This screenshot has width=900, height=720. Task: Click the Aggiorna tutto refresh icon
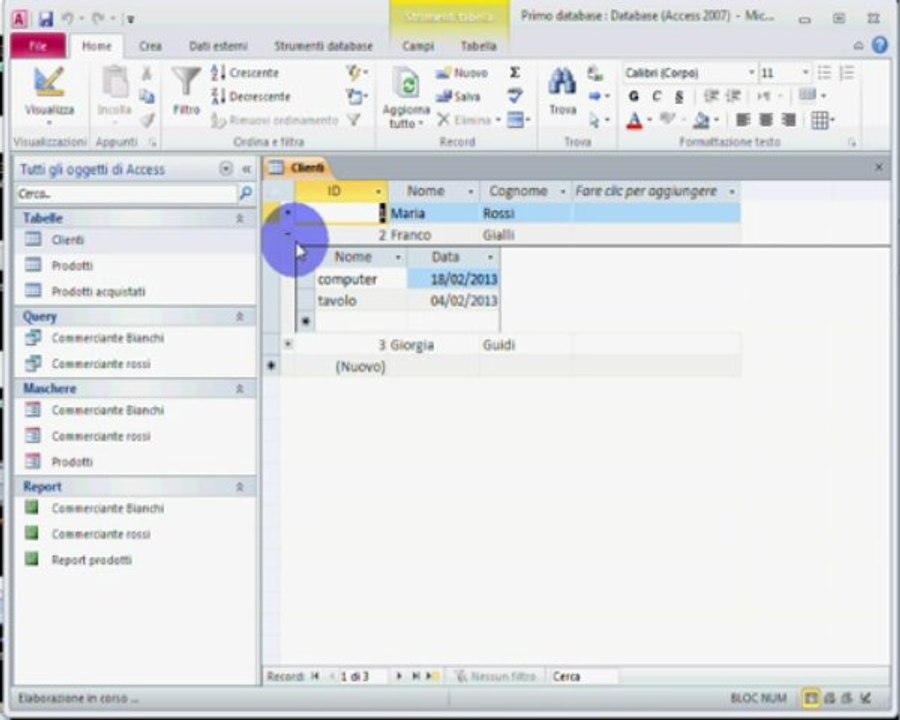407,85
